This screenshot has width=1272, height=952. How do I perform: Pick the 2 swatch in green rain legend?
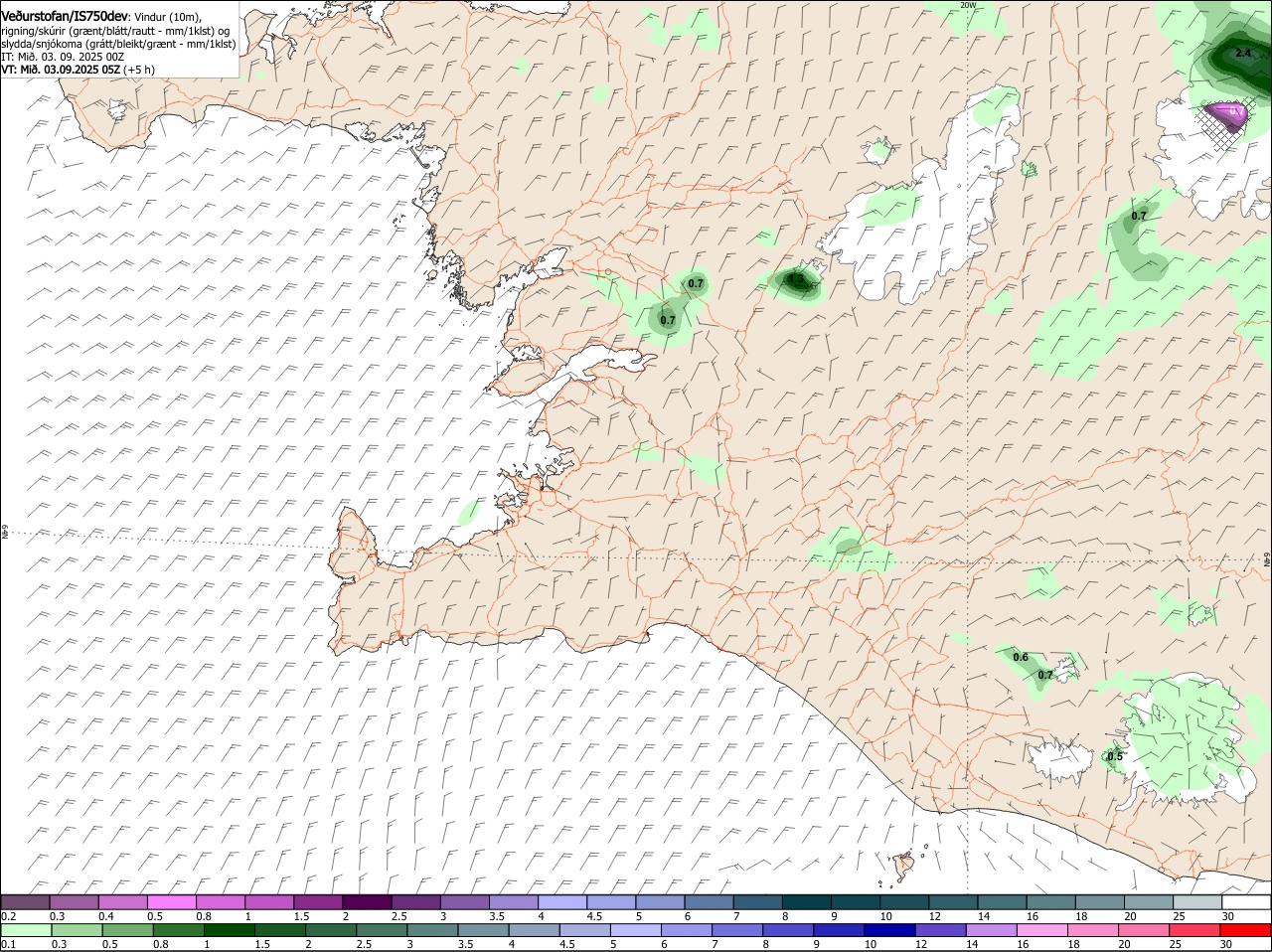click(332, 930)
